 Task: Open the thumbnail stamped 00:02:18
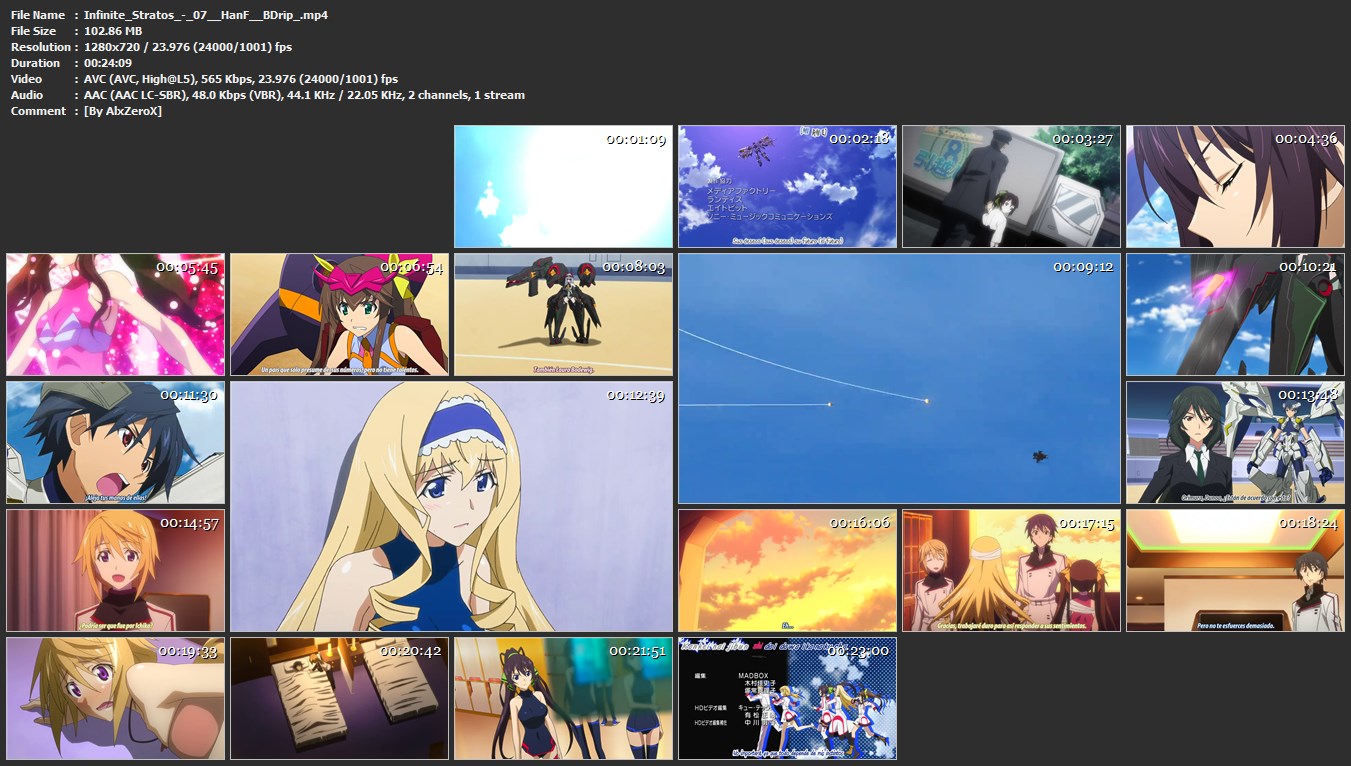pos(787,186)
